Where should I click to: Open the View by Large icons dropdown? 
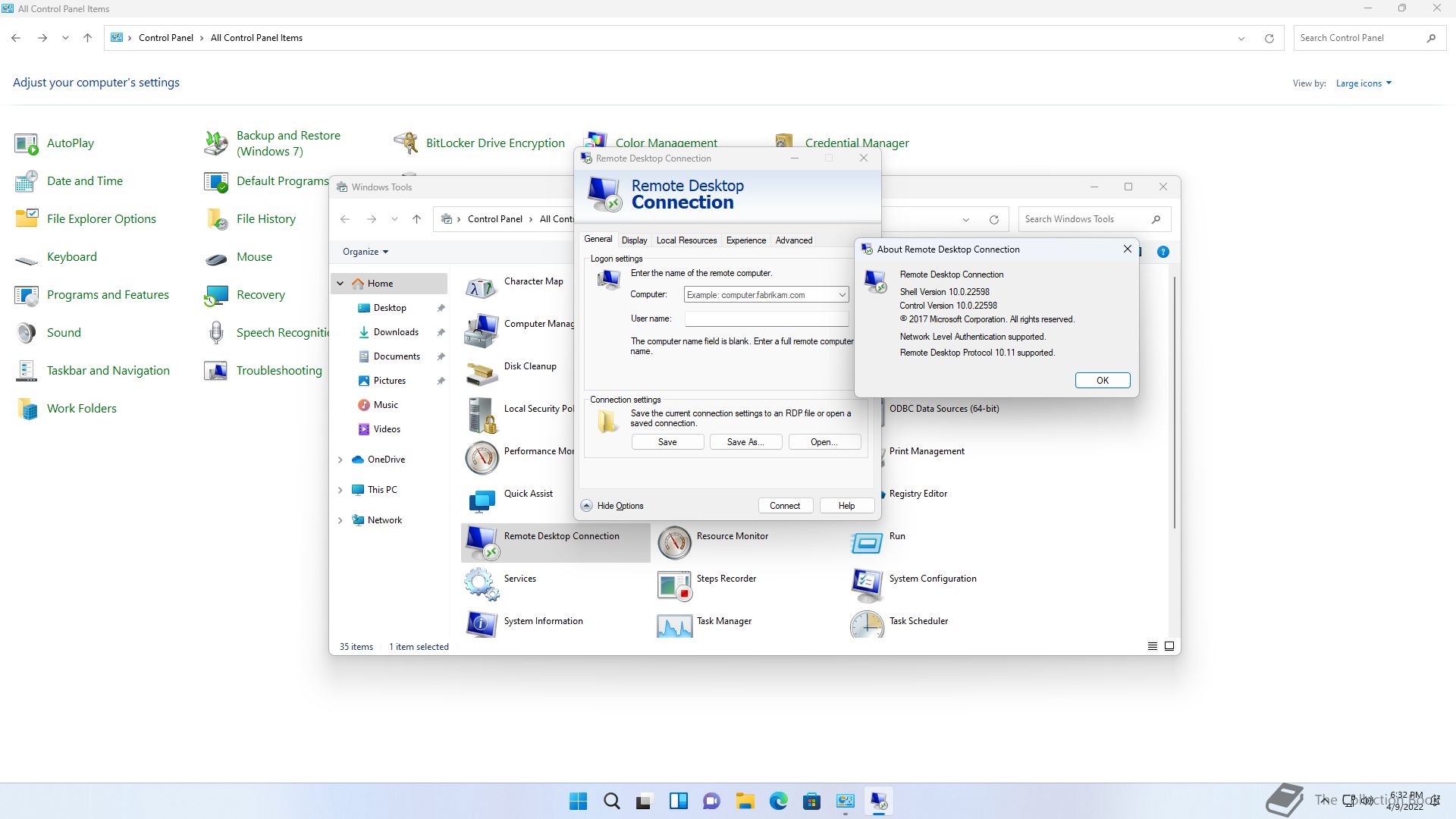1363,83
